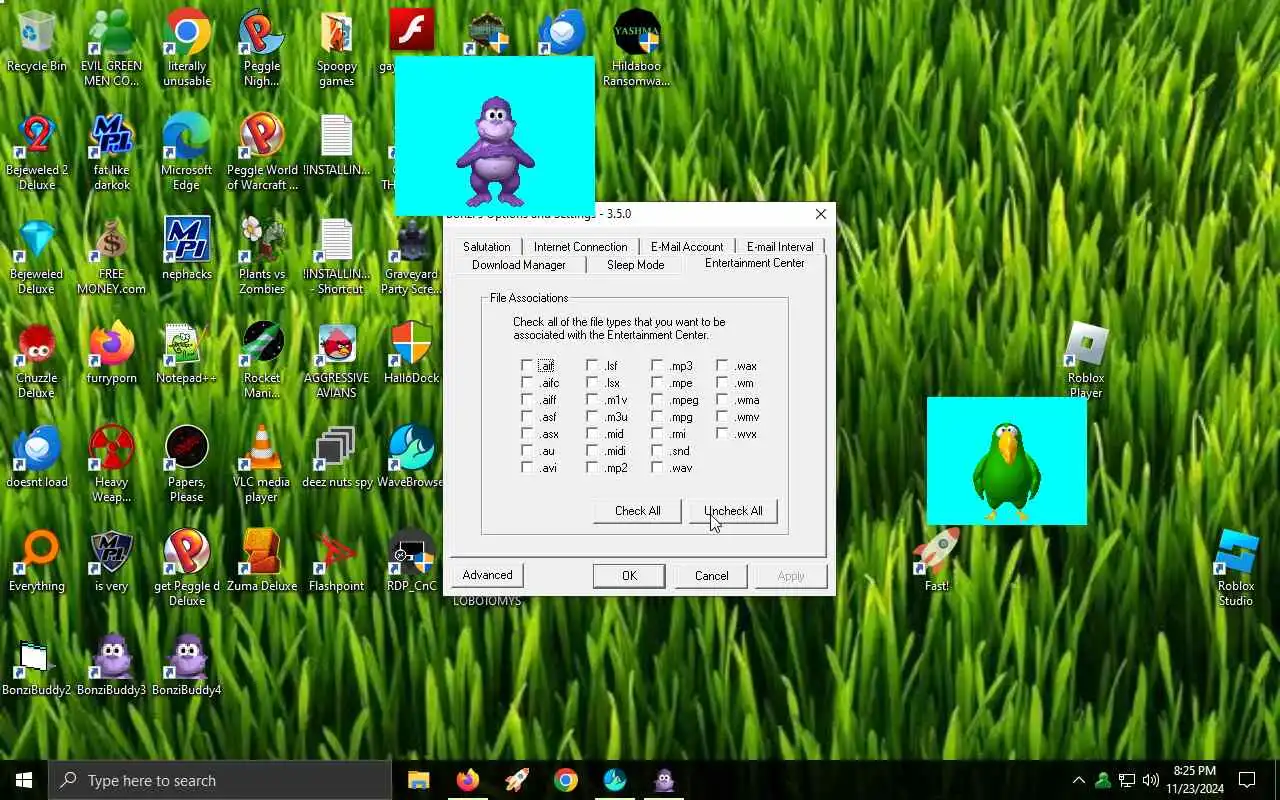Select the AGGRESSIVE AVIANS icon
The image size is (1280, 800).
[337, 360]
